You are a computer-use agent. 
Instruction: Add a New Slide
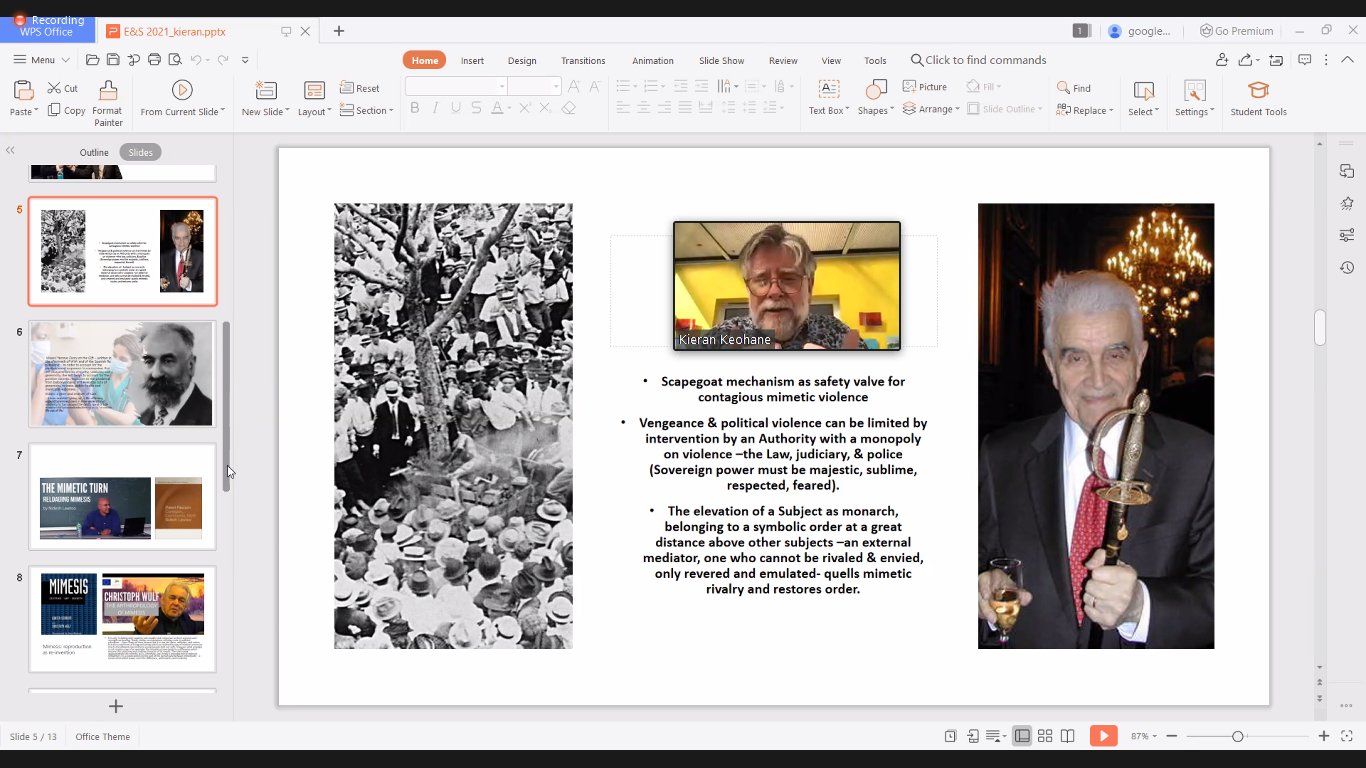point(265,99)
